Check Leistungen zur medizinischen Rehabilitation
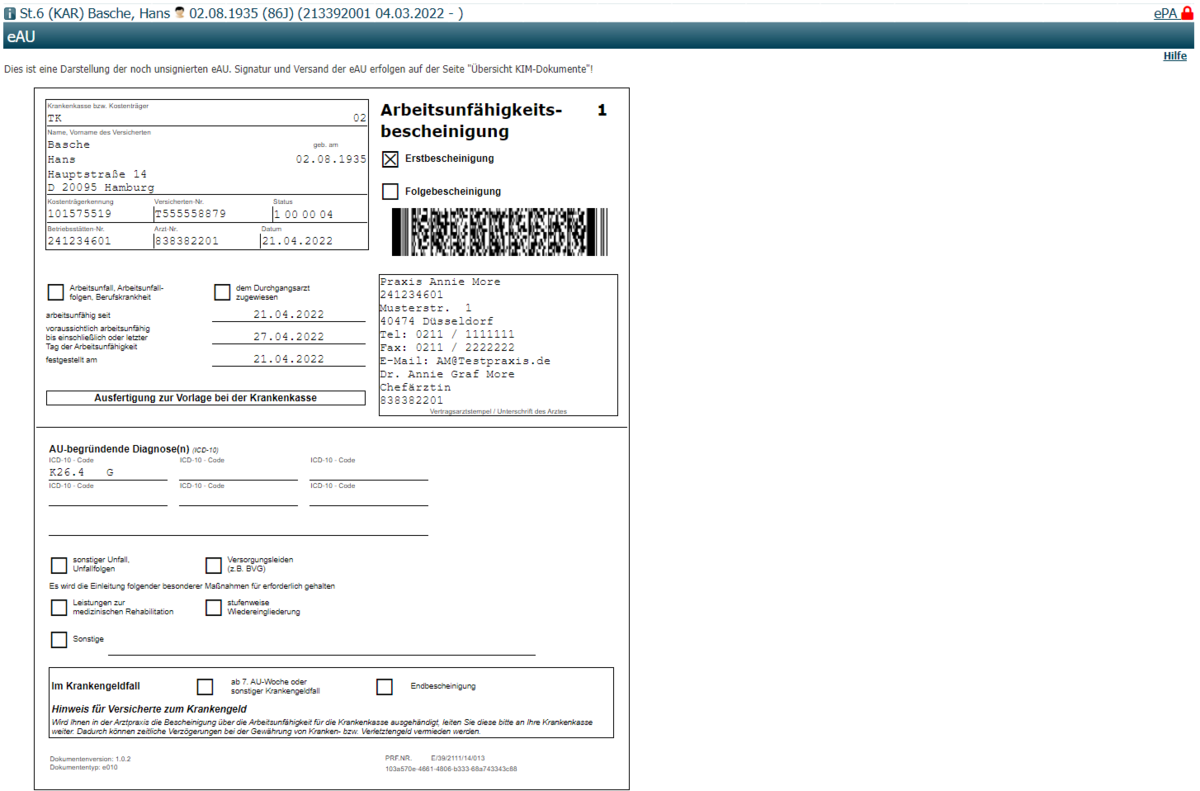Screen dimensions: 1200x791 pos(59,607)
